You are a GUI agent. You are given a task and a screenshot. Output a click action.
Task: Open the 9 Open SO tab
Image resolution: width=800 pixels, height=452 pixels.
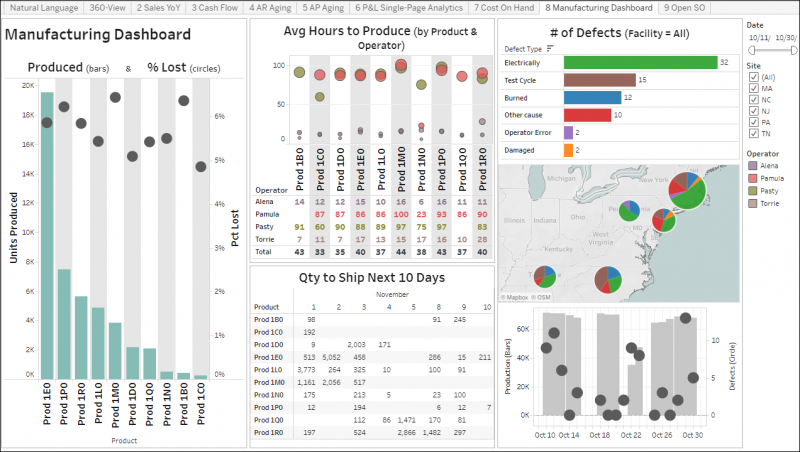tap(684, 8)
